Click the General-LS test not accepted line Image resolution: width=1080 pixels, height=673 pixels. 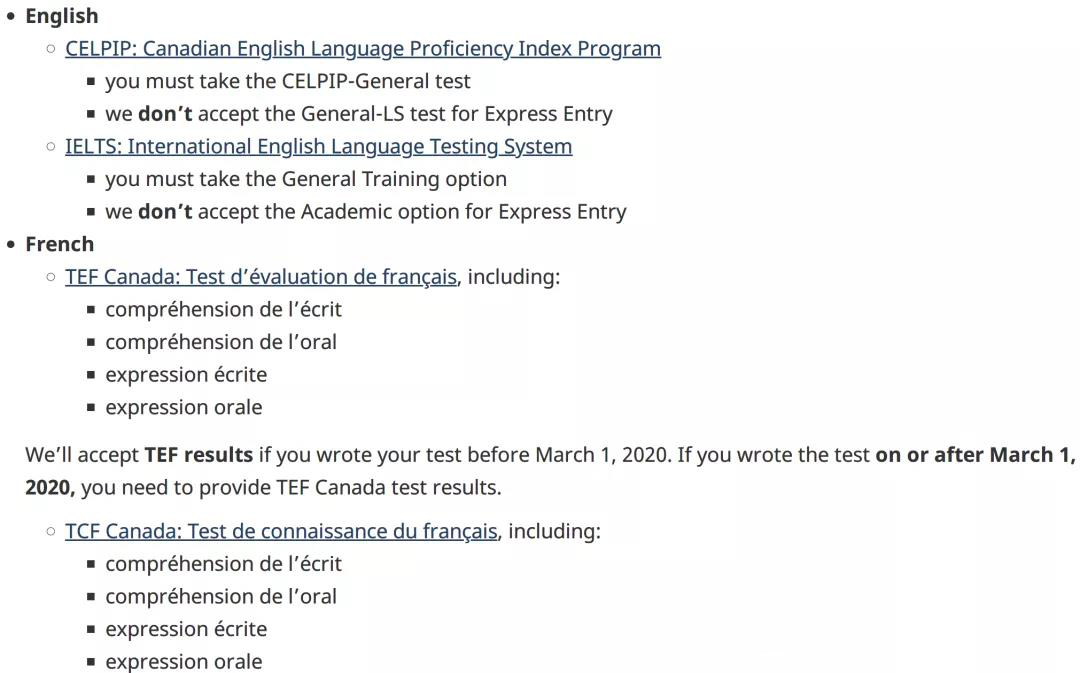coord(359,114)
